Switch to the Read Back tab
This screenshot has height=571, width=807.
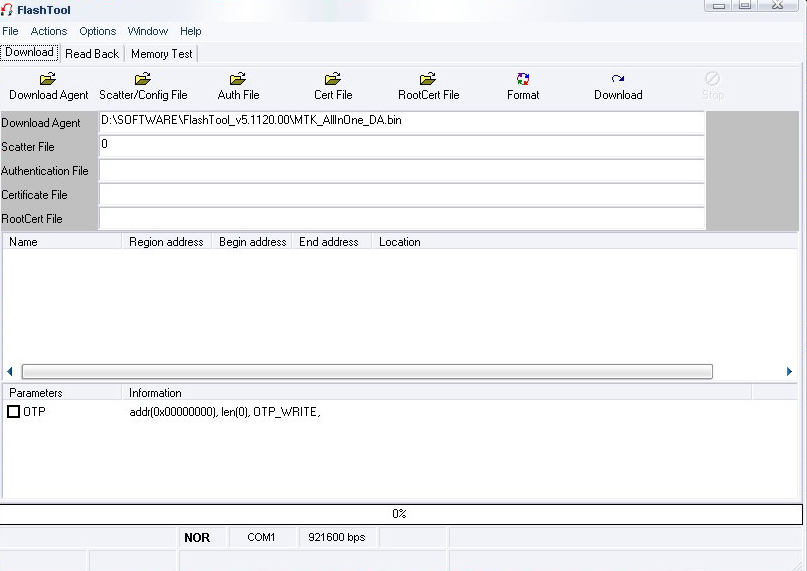pyautogui.click(x=92, y=54)
